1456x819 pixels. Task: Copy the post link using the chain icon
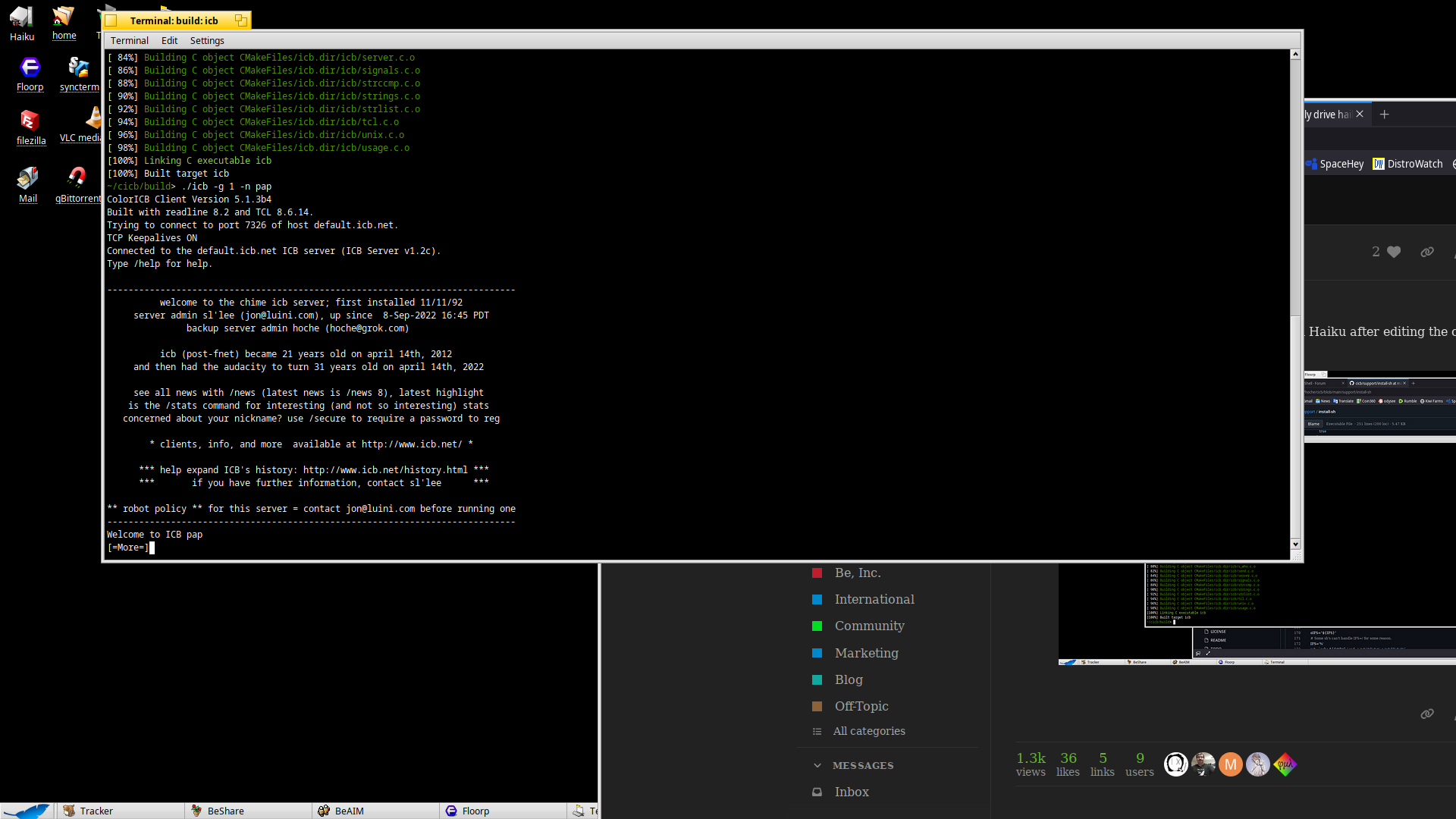[x=1426, y=252]
